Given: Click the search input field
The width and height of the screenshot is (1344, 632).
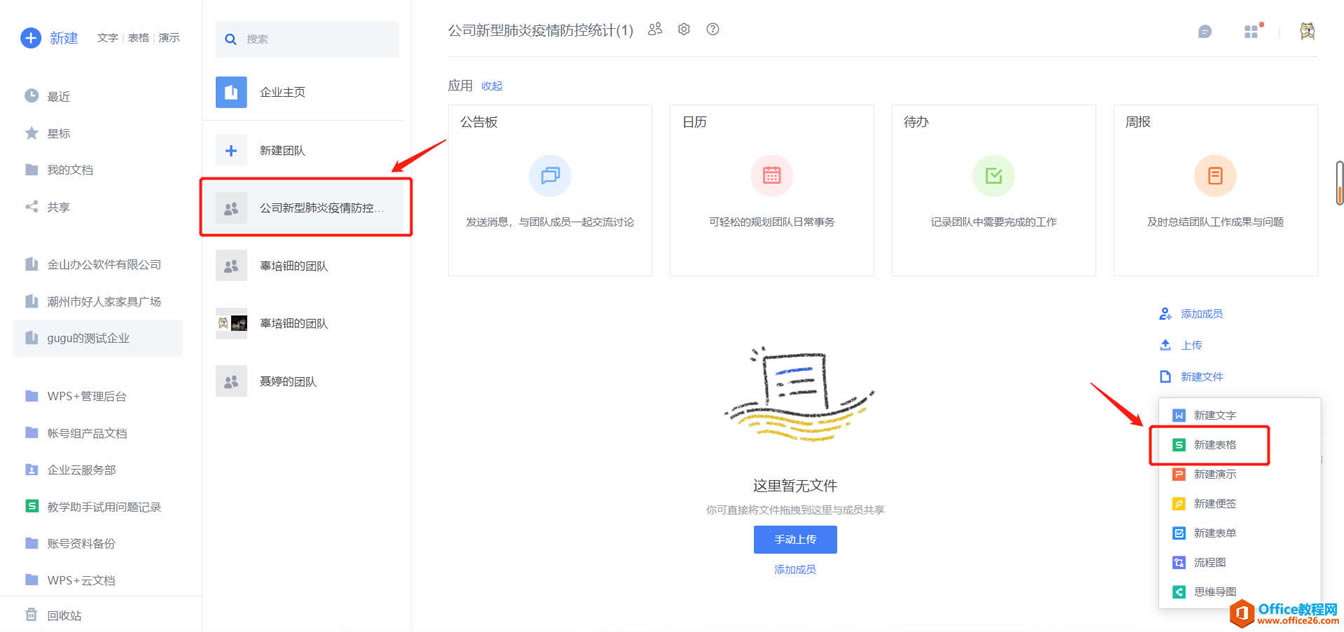Looking at the screenshot, I should pyautogui.click(x=307, y=39).
